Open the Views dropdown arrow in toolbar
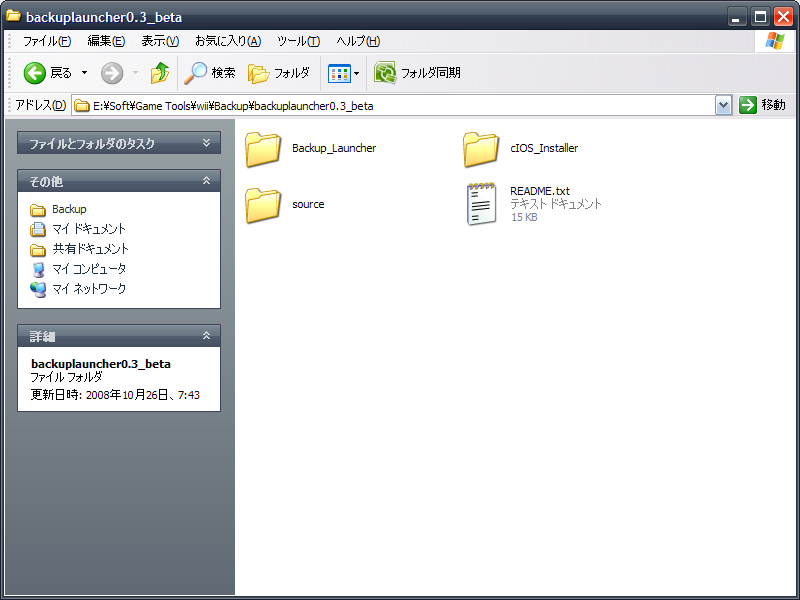This screenshot has width=800, height=600. [356, 73]
